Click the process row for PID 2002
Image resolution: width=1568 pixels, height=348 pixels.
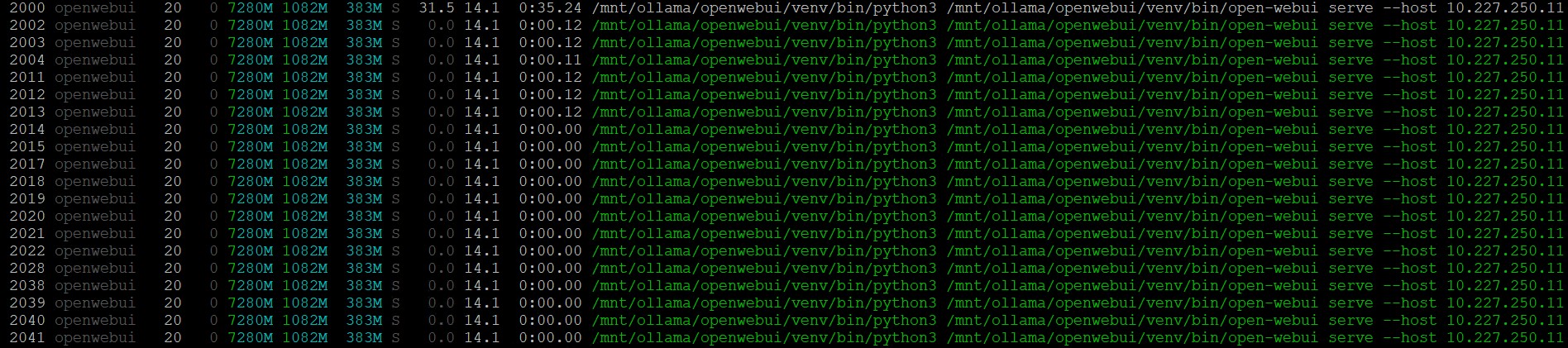point(27,25)
